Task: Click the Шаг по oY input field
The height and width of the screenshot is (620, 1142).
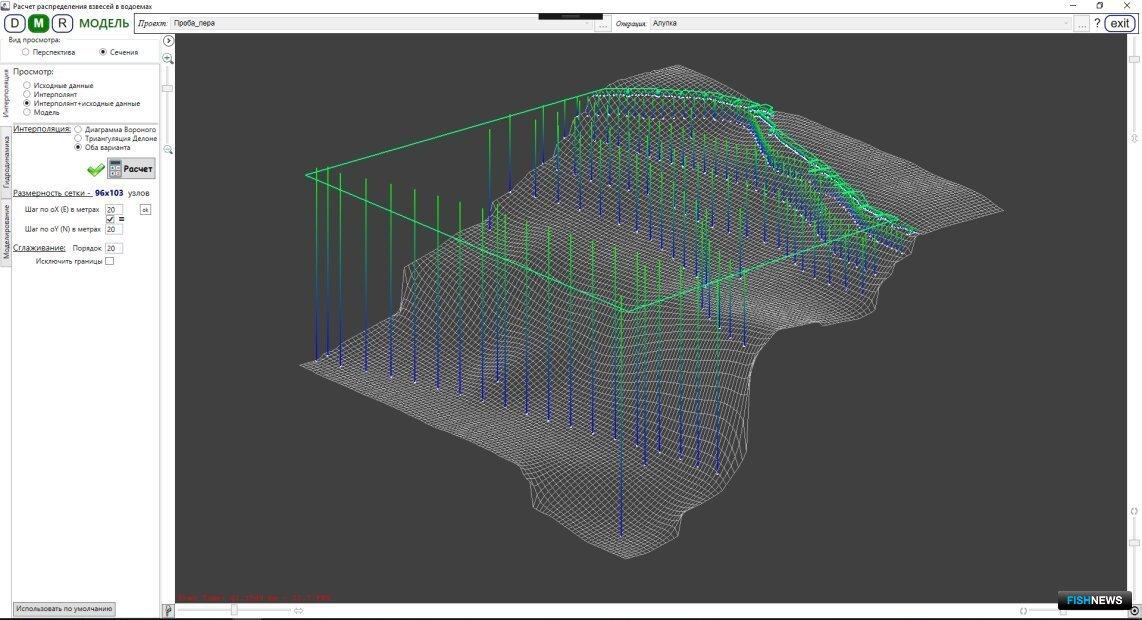Action: [114, 229]
